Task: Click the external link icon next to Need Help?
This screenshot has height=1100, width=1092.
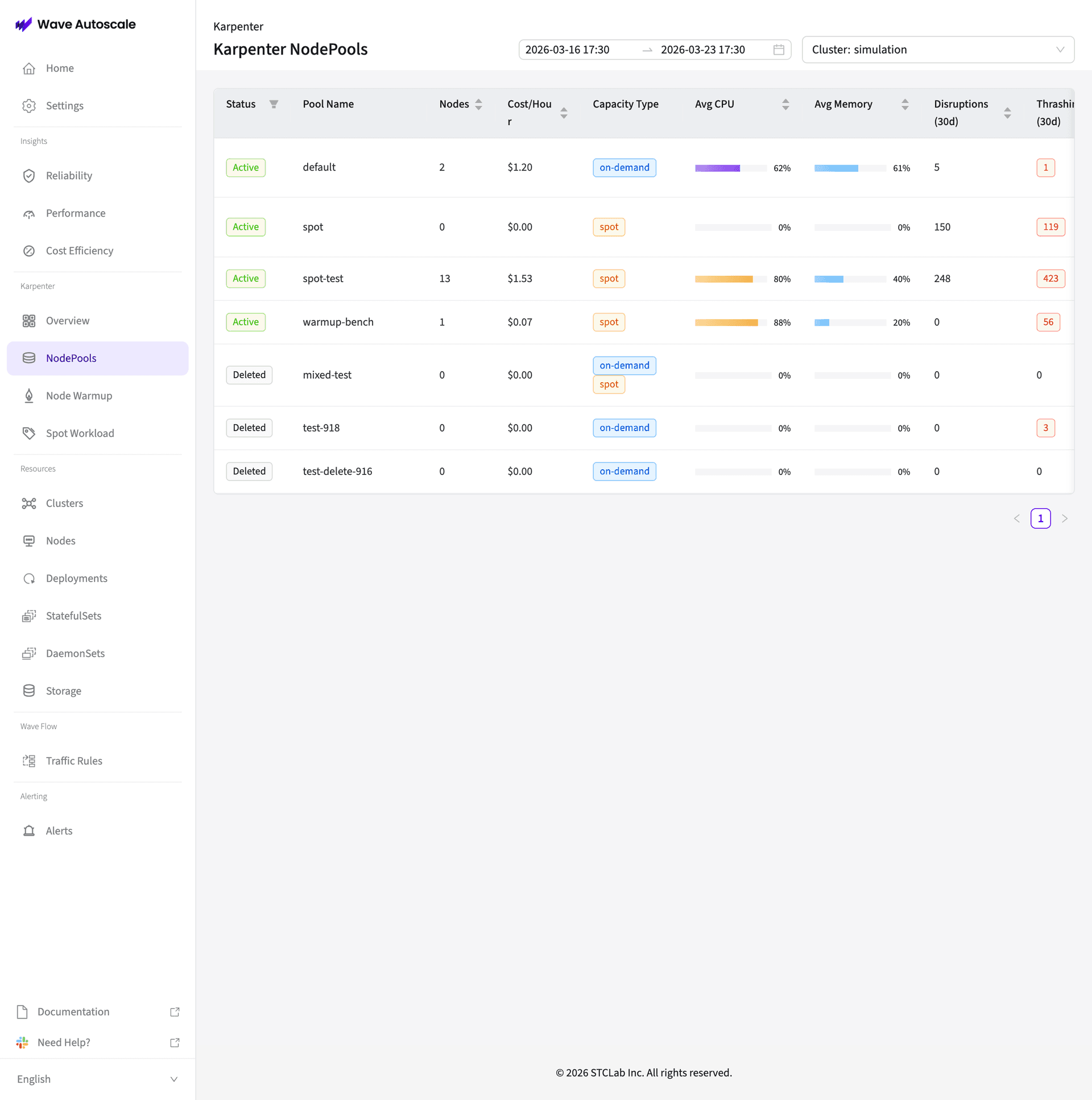Action: (175, 1043)
